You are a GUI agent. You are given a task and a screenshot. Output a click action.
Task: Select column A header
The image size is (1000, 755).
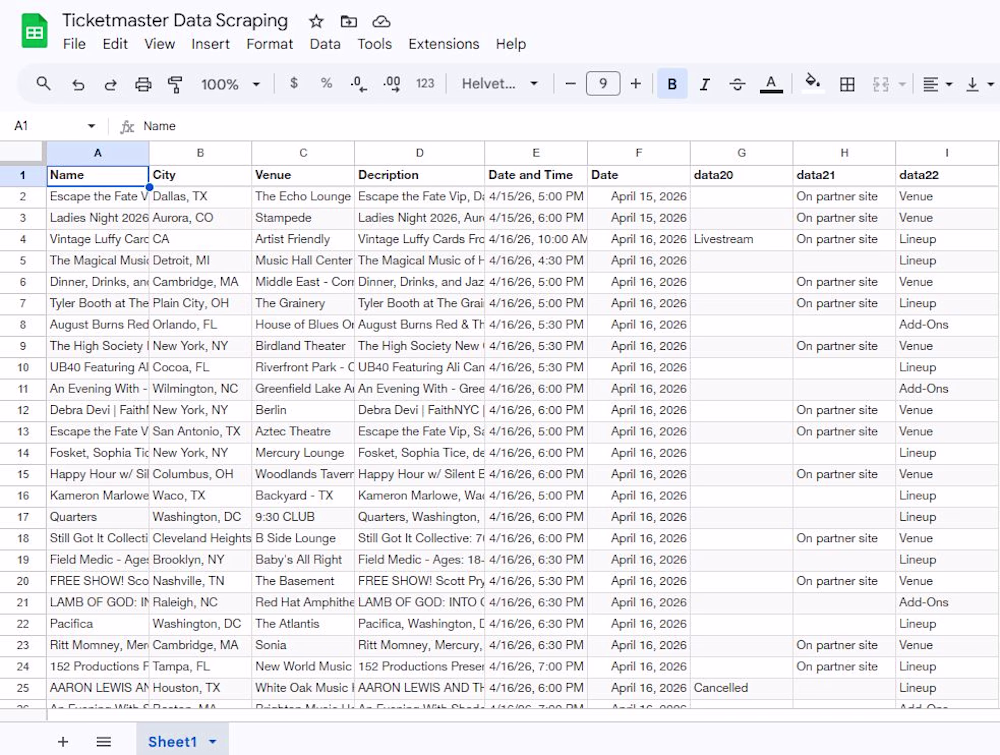[98, 153]
